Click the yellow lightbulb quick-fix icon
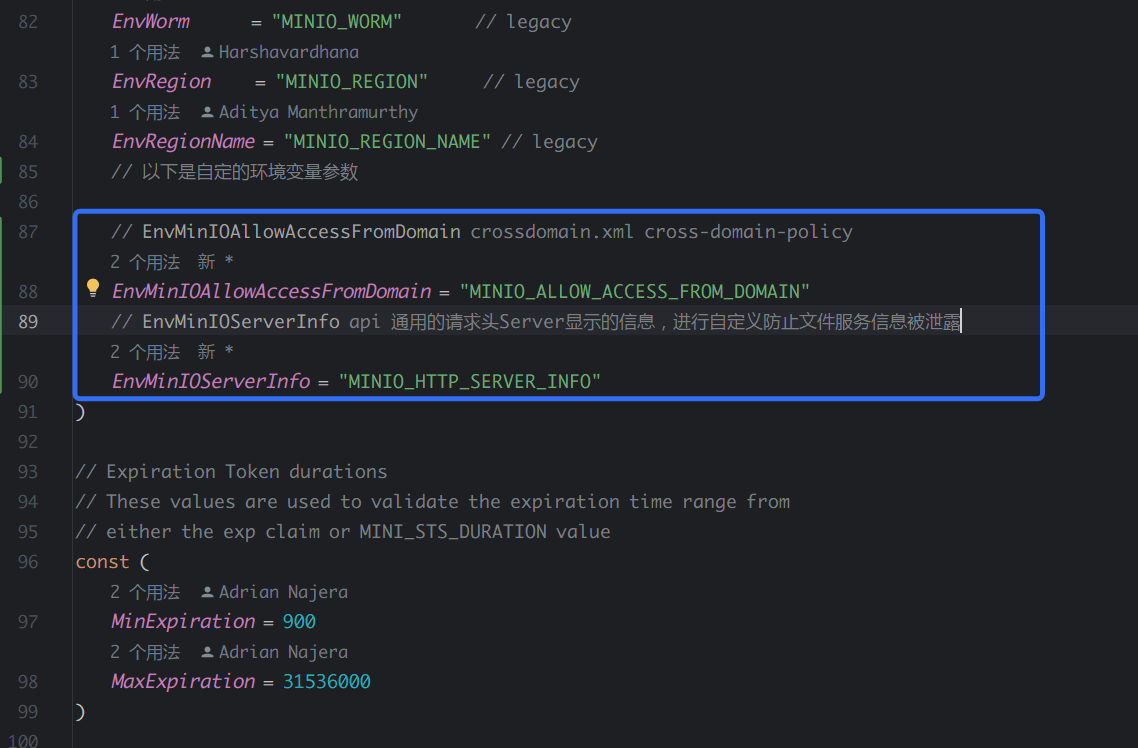 [x=93, y=288]
